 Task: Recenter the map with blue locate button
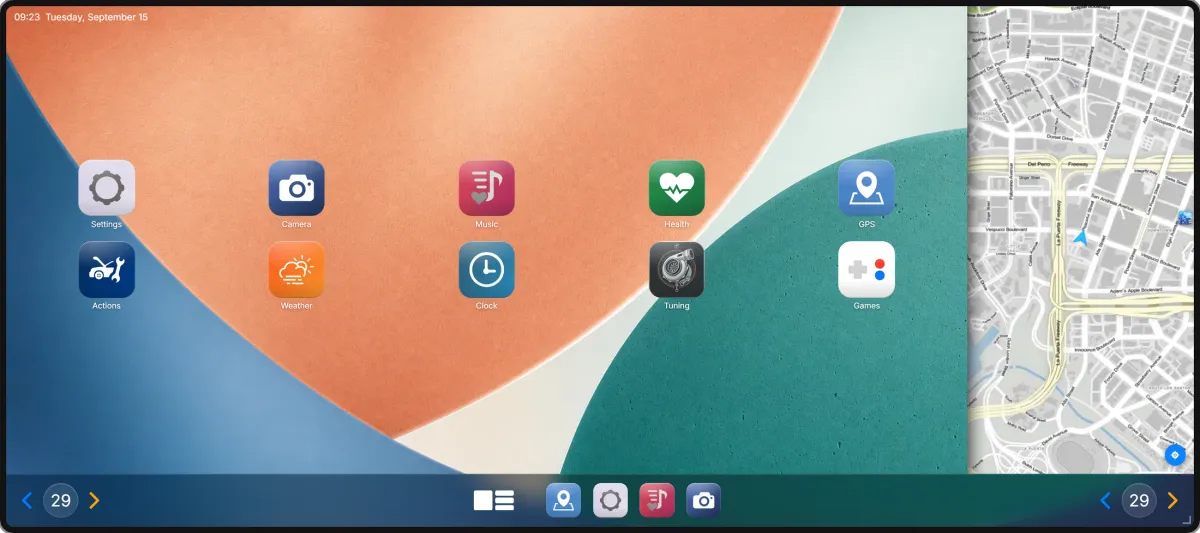click(x=1175, y=454)
